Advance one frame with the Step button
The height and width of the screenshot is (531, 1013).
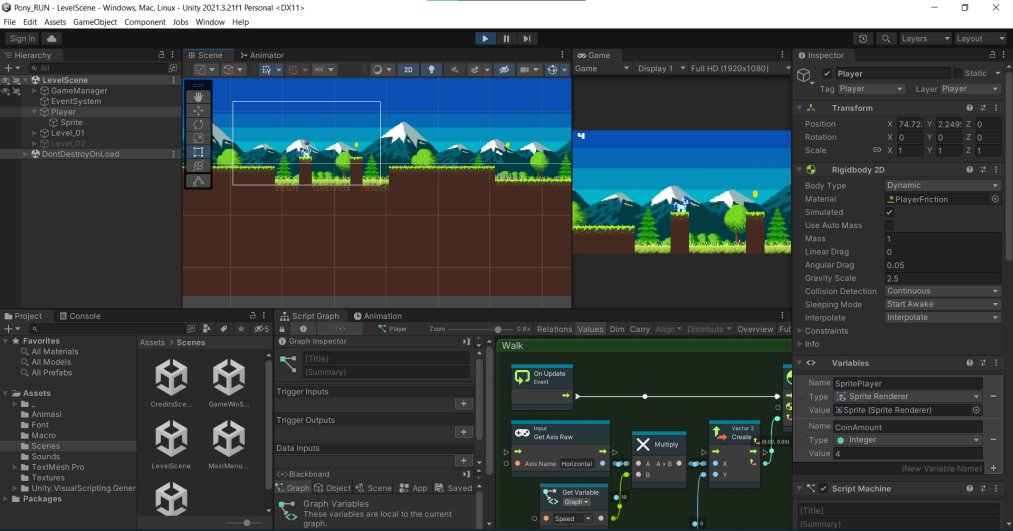(527, 39)
